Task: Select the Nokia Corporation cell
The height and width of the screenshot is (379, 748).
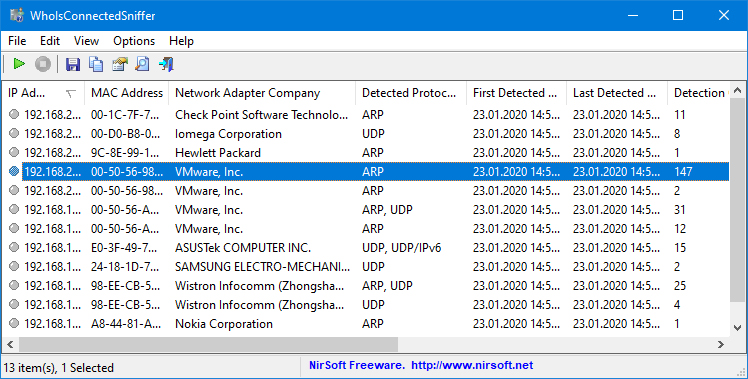Action: [224, 324]
